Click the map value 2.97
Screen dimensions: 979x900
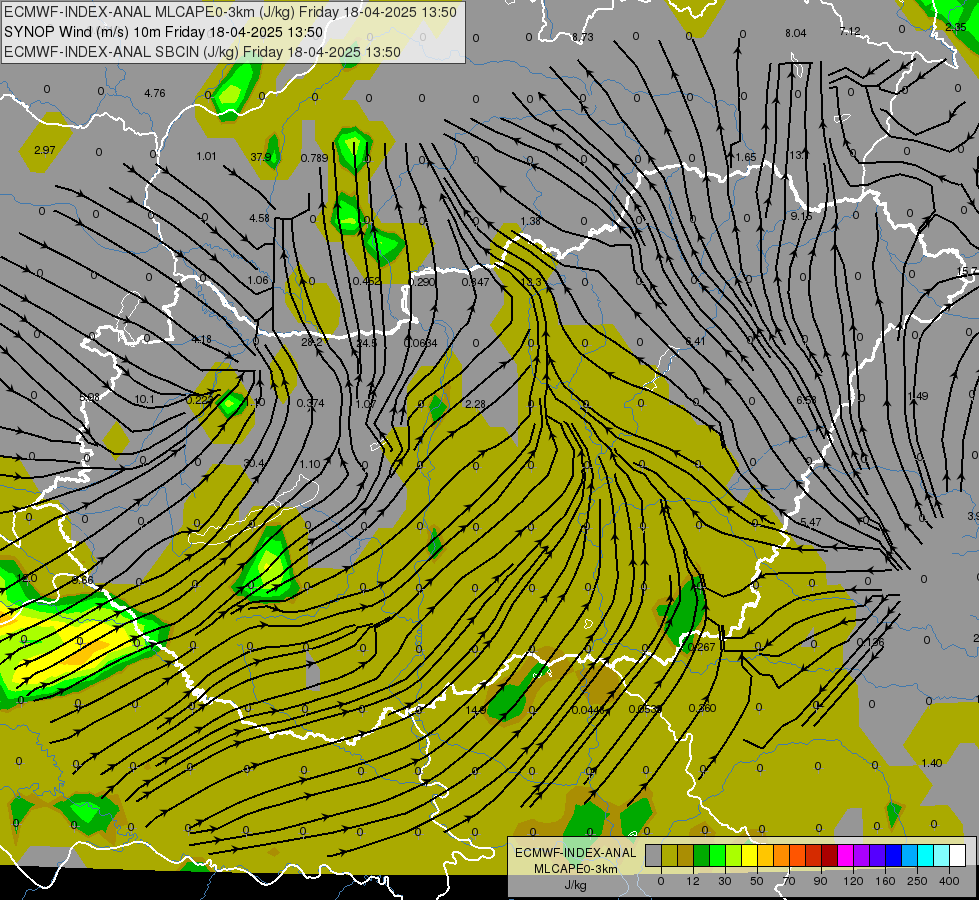point(44,151)
